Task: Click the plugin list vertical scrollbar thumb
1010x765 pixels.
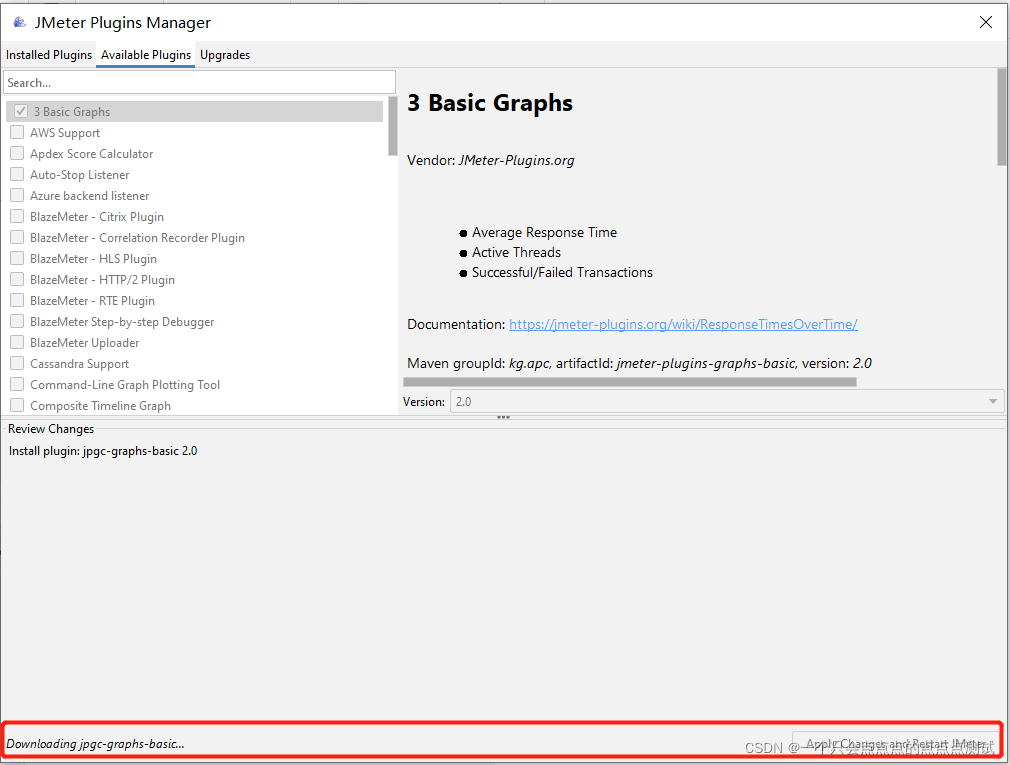Action: (x=393, y=126)
